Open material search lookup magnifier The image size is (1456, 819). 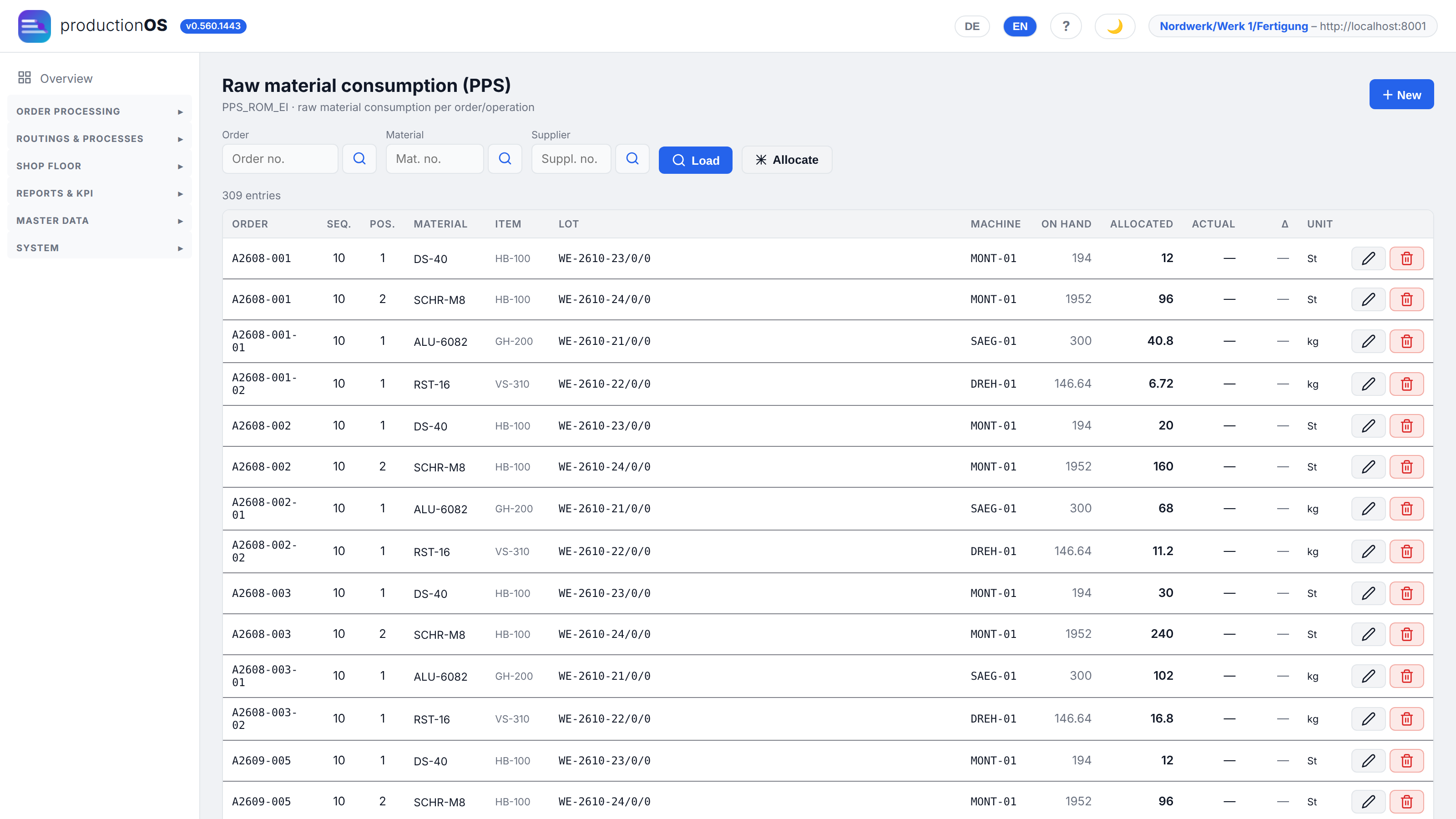(x=505, y=159)
